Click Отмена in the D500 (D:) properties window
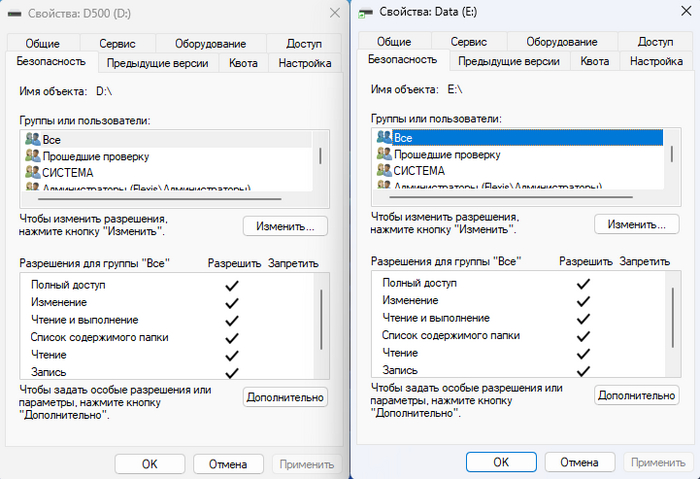Image resolution: width=700 pixels, height=479 pixels. click(x=228, y=464)
